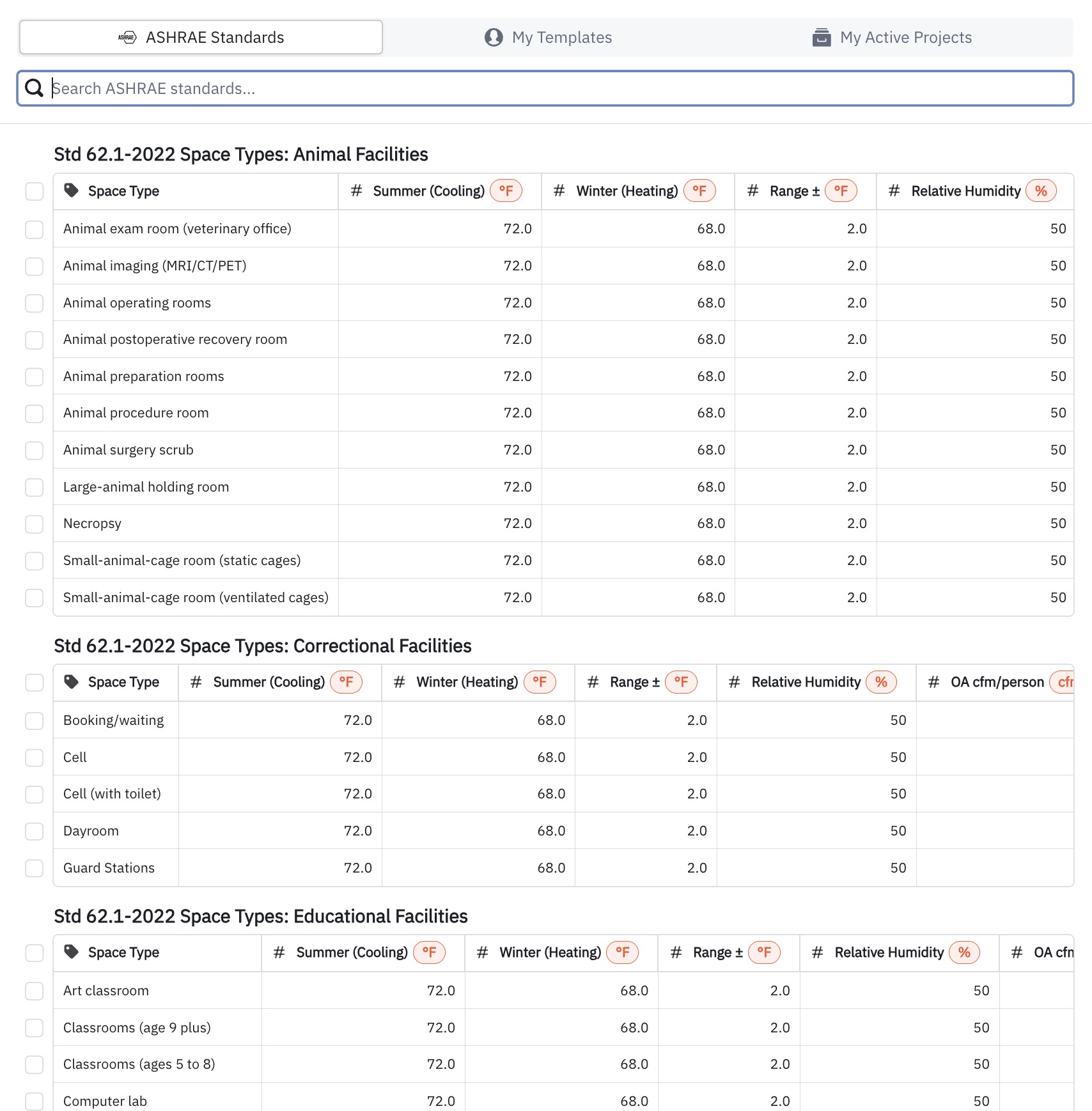Screen dimensions: 1092x1111
Task: Click the % unit badge on Relative Humidity in Educational Facilities
Action: click(x=964, y=952)
